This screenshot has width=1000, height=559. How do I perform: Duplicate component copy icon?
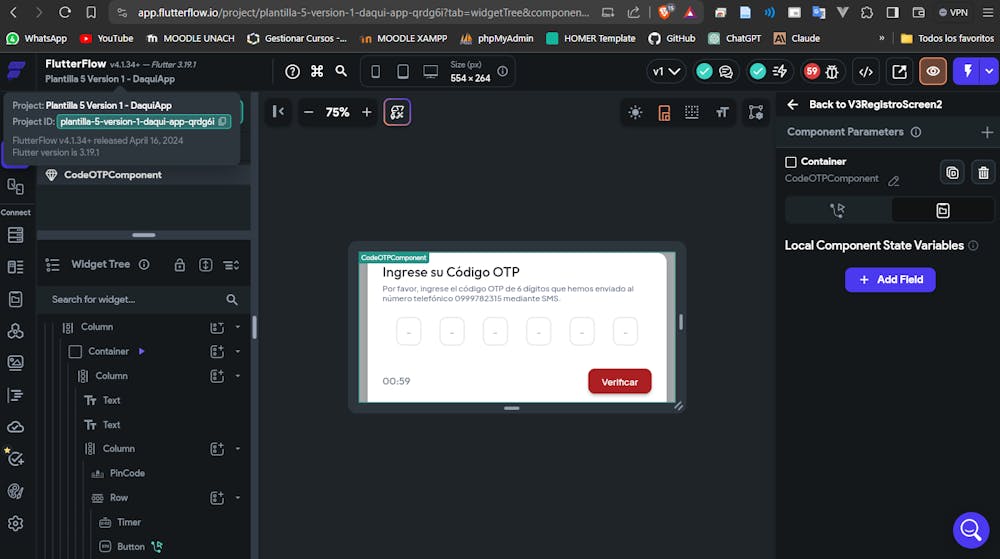click(x=952, y=173)
